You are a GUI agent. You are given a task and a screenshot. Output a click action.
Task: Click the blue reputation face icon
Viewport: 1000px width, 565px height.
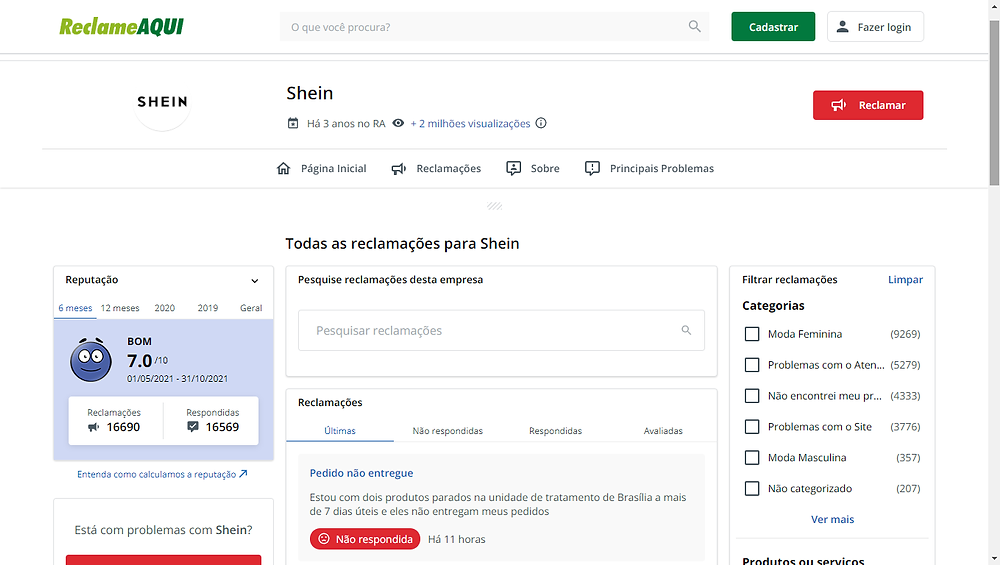(x=91, y=360)
